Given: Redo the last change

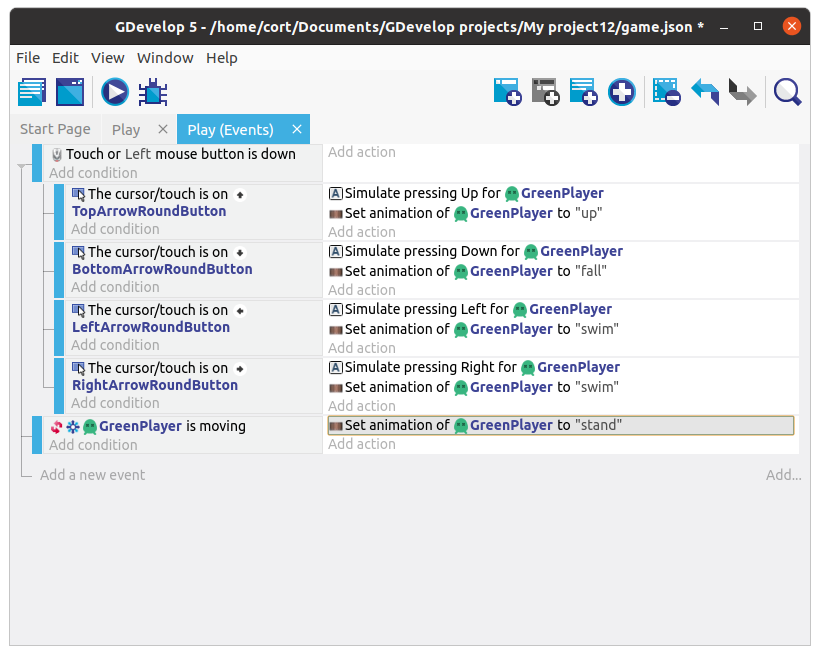Looking at the screenshot, I should pyautogui.click(x=743, y=92).
